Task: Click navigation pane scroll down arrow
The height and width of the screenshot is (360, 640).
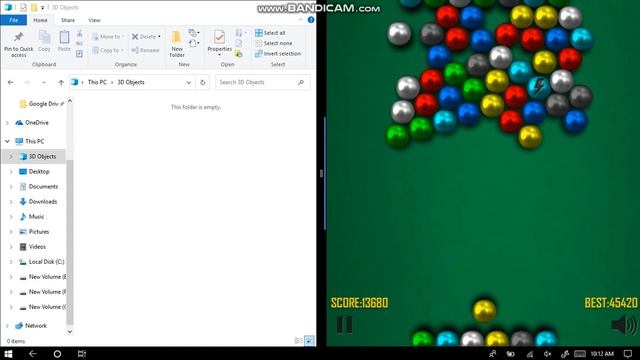Action: click(70, 331)
